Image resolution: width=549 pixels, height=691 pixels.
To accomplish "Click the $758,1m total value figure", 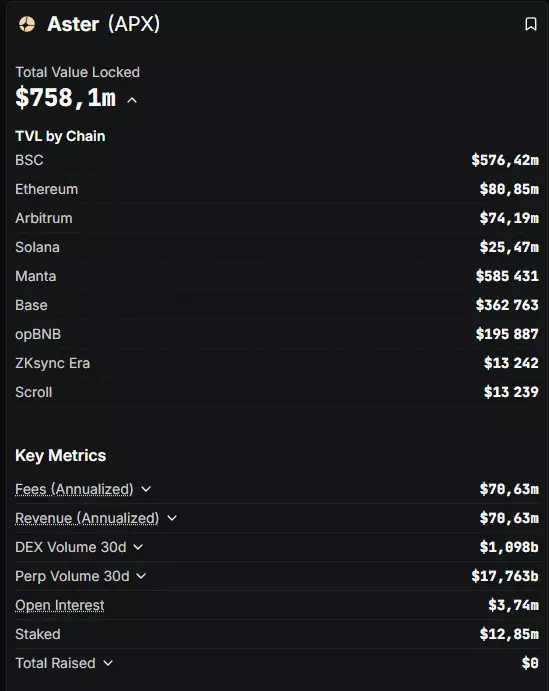I will click(x=66, y=98).
